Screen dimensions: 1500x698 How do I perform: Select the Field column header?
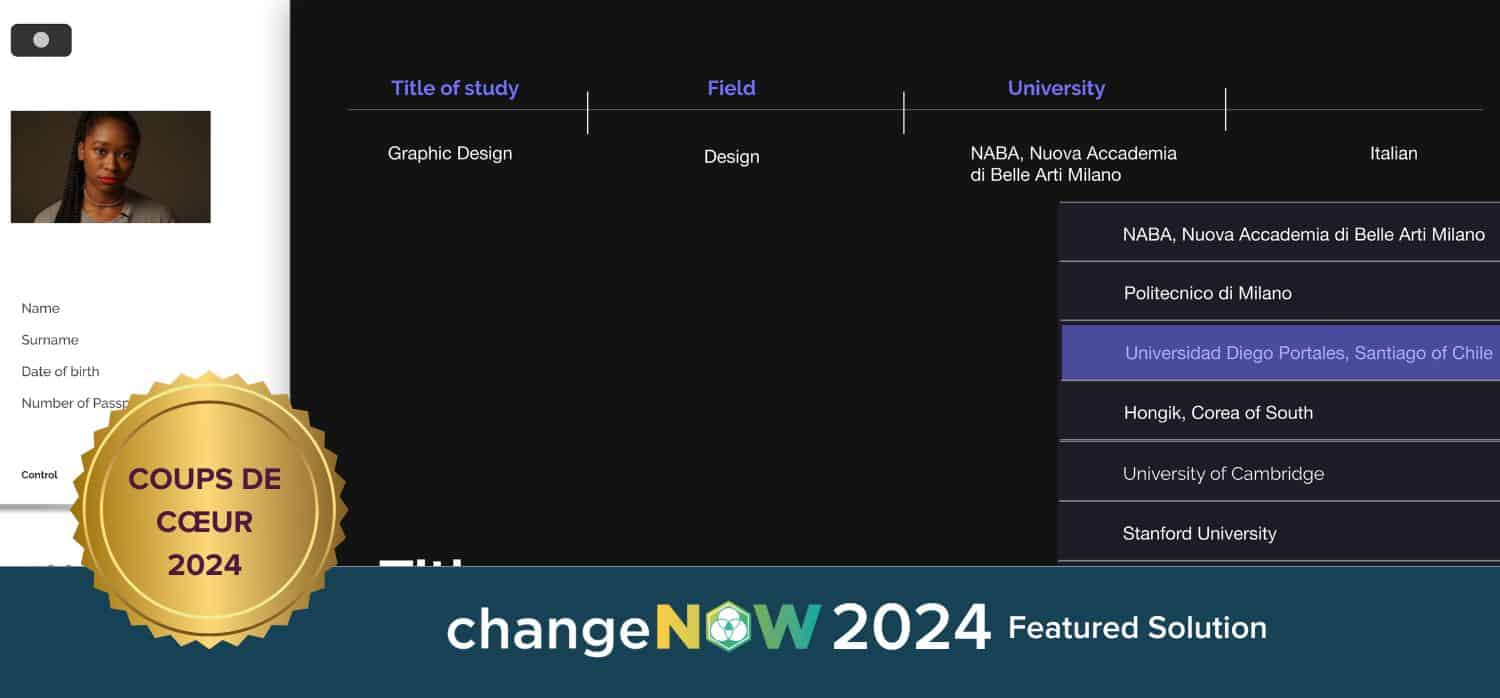[731, 88]
